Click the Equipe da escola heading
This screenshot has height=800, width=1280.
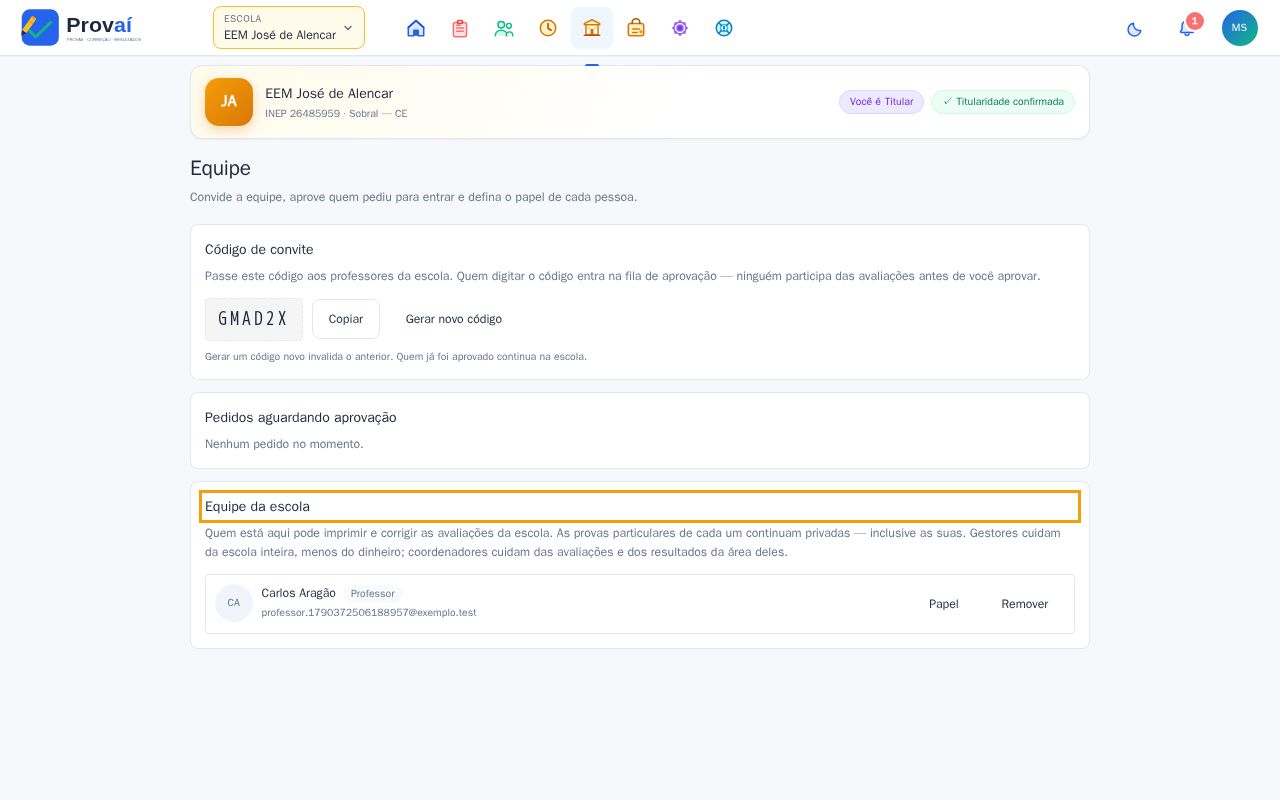(x=258, y=507)
